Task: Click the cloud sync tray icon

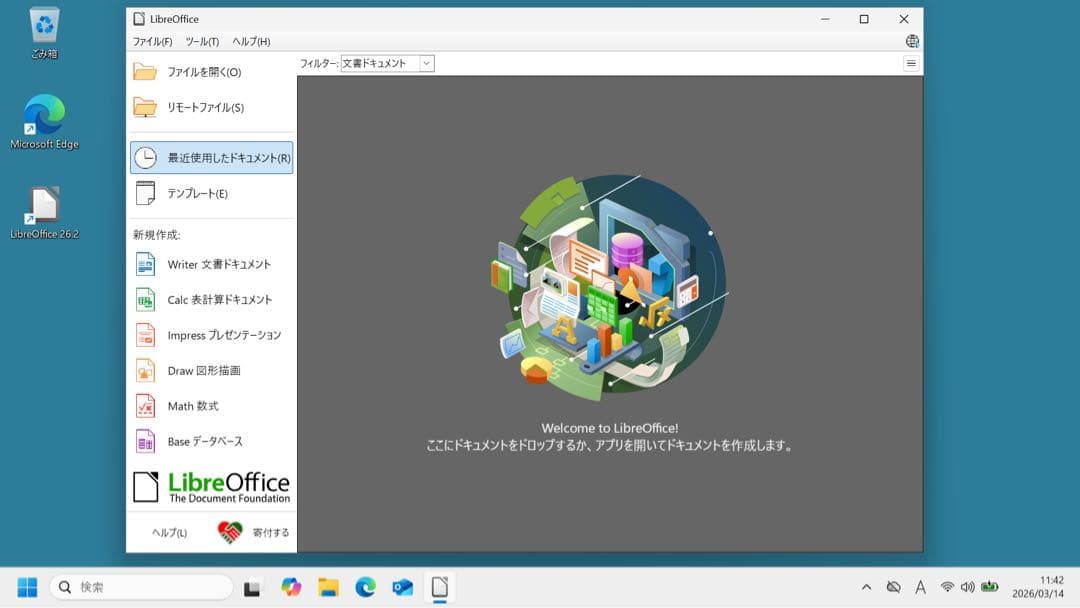Action: tap(893, 587)
